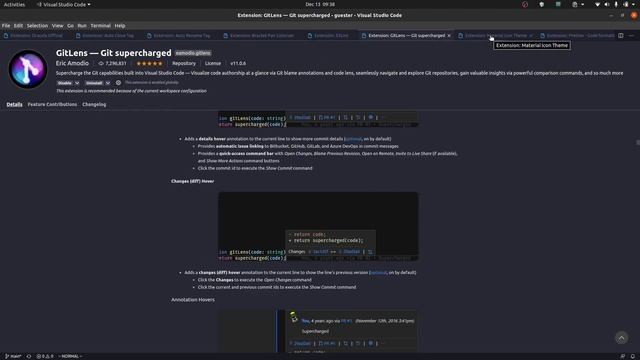The image size is (640, 360).
Task: Click the Changes (diff) Hover heading
Action: point(192,181)
